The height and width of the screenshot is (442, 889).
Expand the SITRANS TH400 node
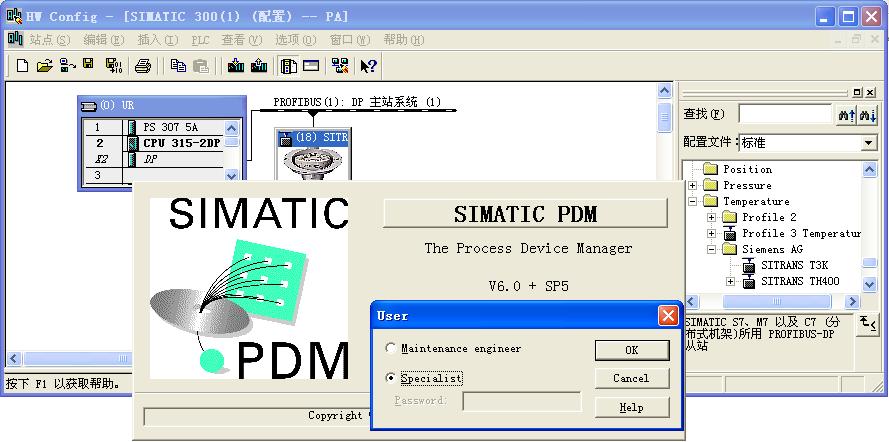[730, 281]
